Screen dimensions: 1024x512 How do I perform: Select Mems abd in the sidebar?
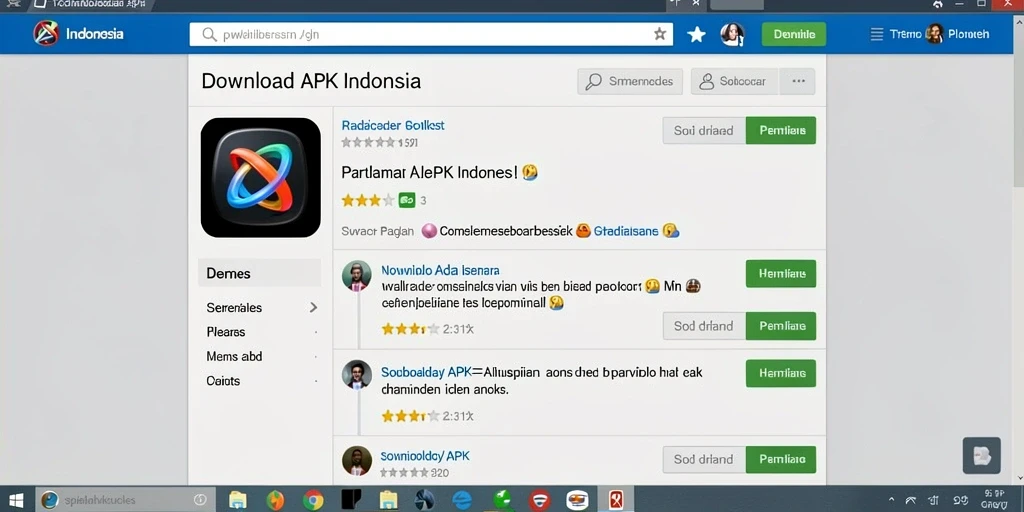(234, 357)
